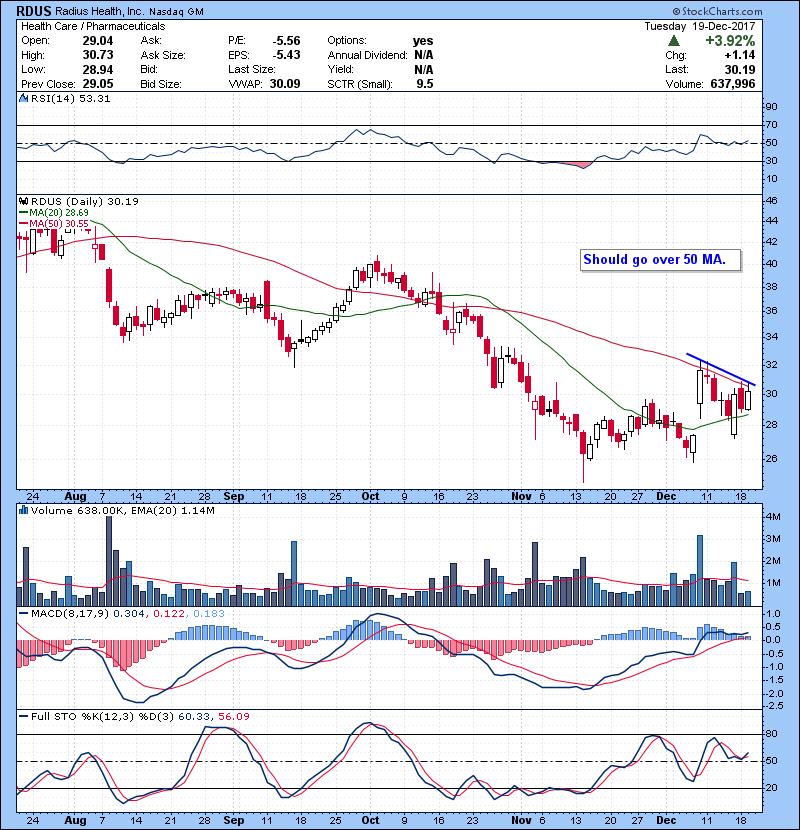Click the High price value 30.73
The image size is (800, 830).
click(x=98, y=55)
